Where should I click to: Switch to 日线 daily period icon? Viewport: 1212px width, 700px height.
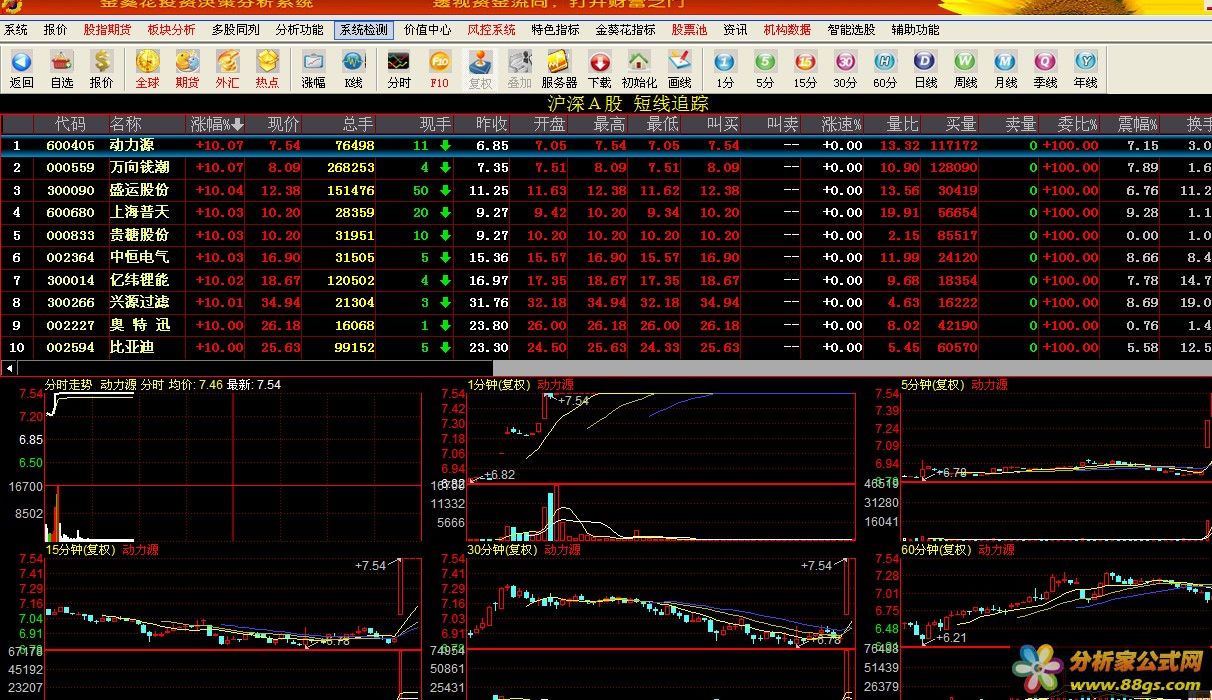click(x=925, y=69)
